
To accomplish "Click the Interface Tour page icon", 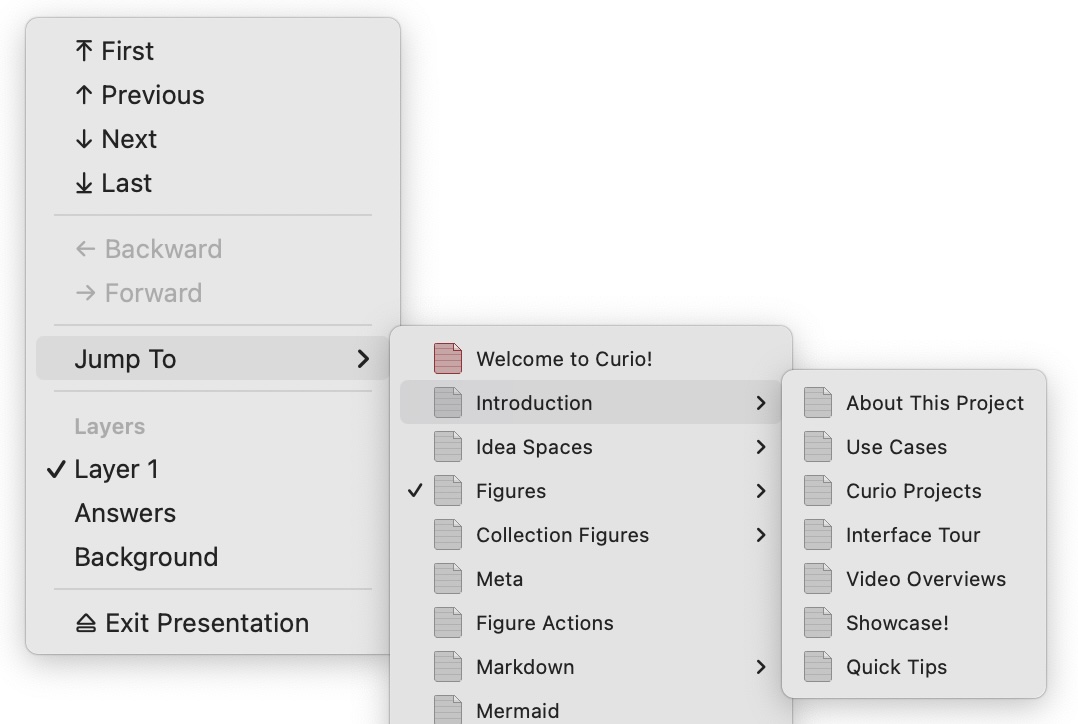I will pyautogui.click(x=818, y=535).
